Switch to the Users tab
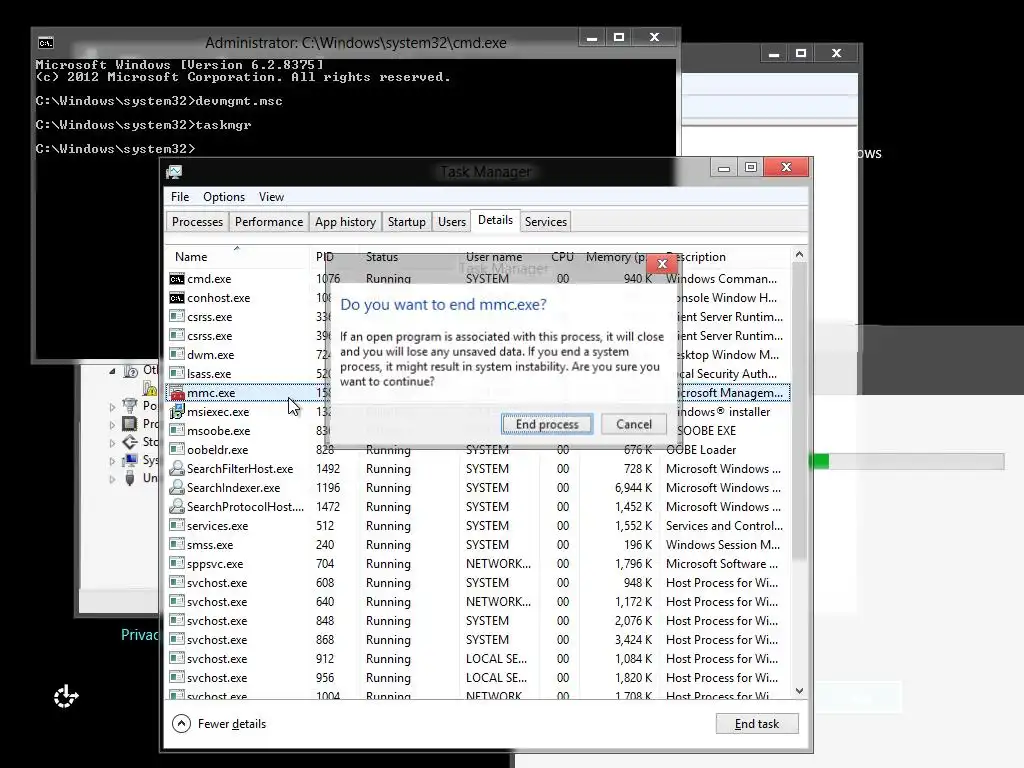The image size is (1024, 768). (x=452, y=222)
